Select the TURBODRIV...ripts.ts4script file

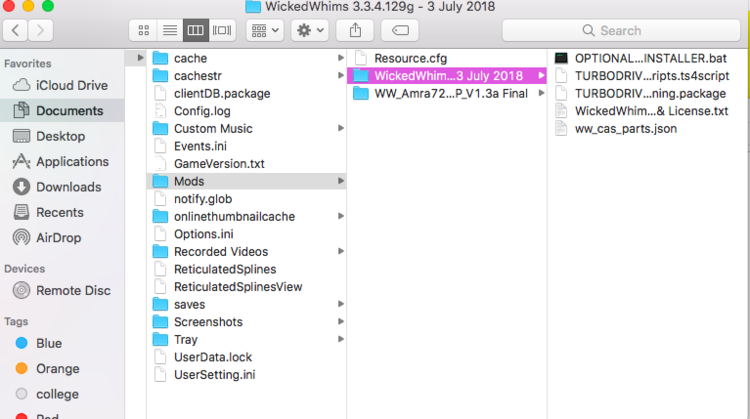click(x=649, y=76)
